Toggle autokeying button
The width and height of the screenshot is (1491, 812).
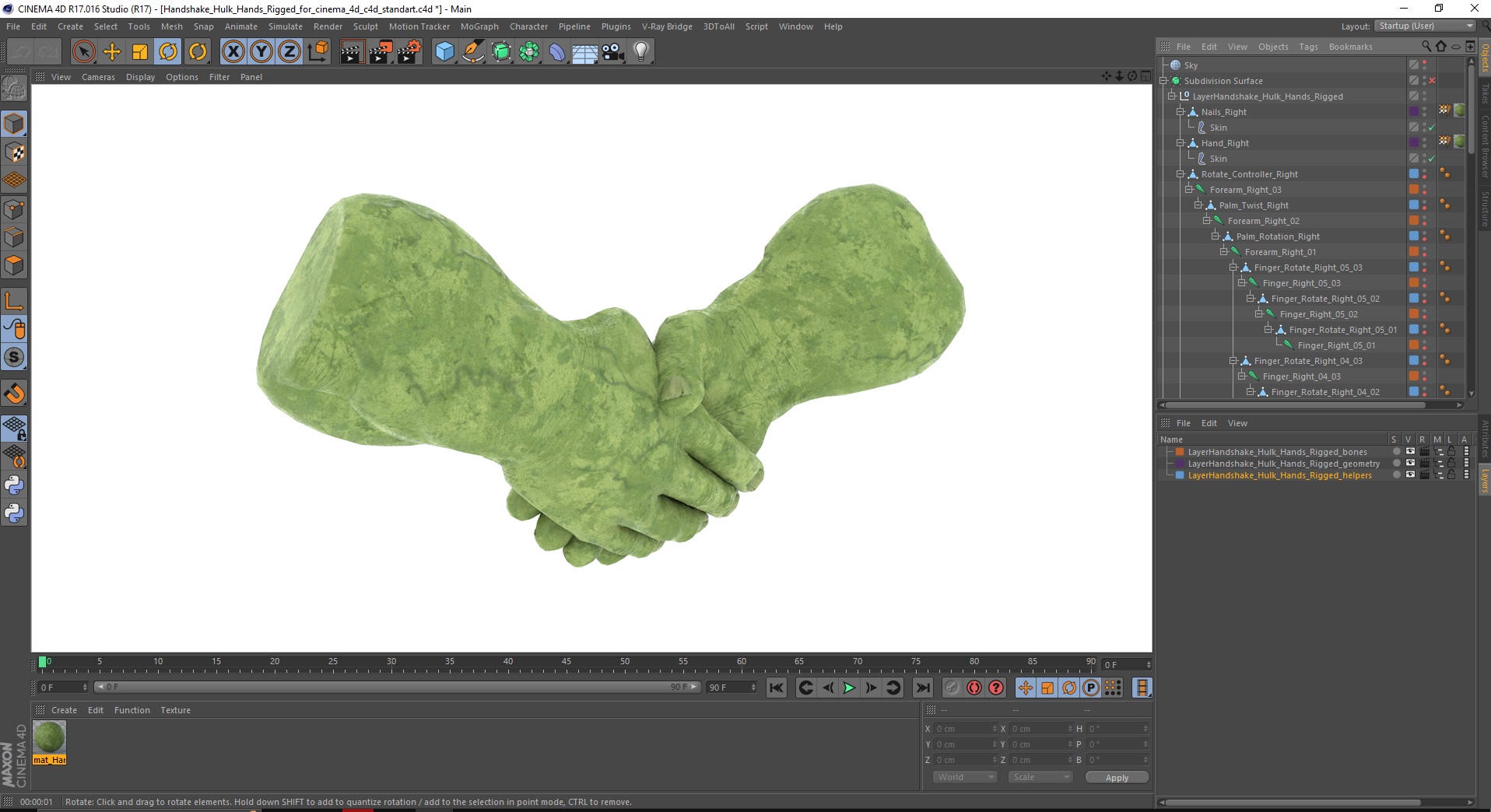tap(974, 688)
